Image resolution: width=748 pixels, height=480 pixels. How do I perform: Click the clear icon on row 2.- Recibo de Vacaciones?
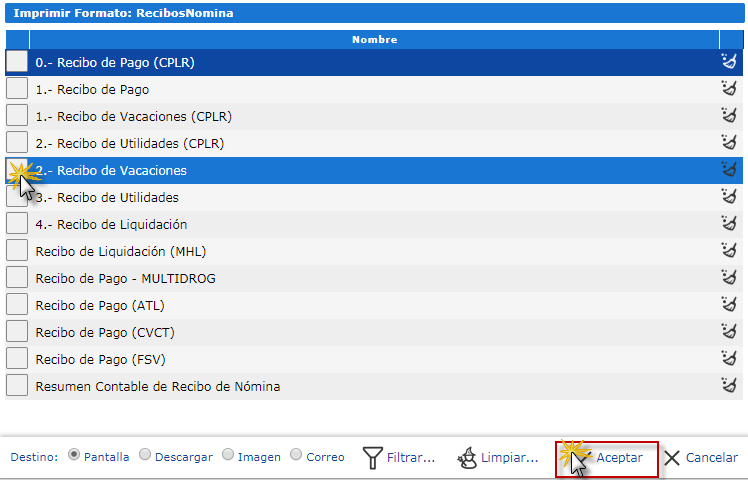729,169
